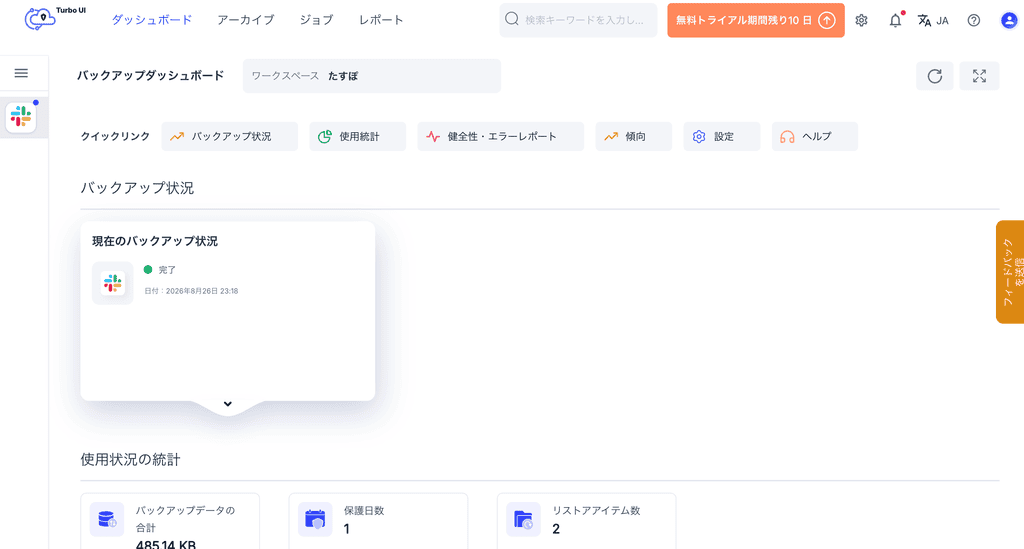Open the ダッシュボード tab
This screenshot has height=549, width=1024.
pos(152,20)
